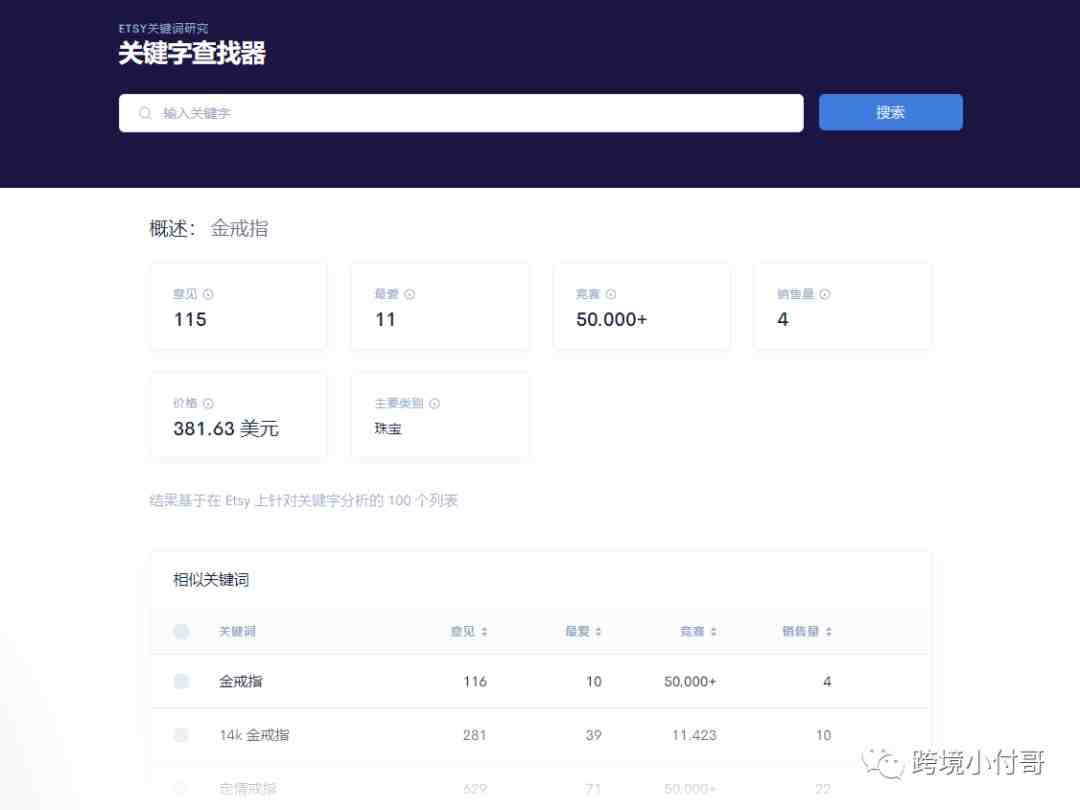1080x810 pixels.
Task: Open info icon beside 主要类别 card label
Action: pyautogui.click(x=435, y=404)
